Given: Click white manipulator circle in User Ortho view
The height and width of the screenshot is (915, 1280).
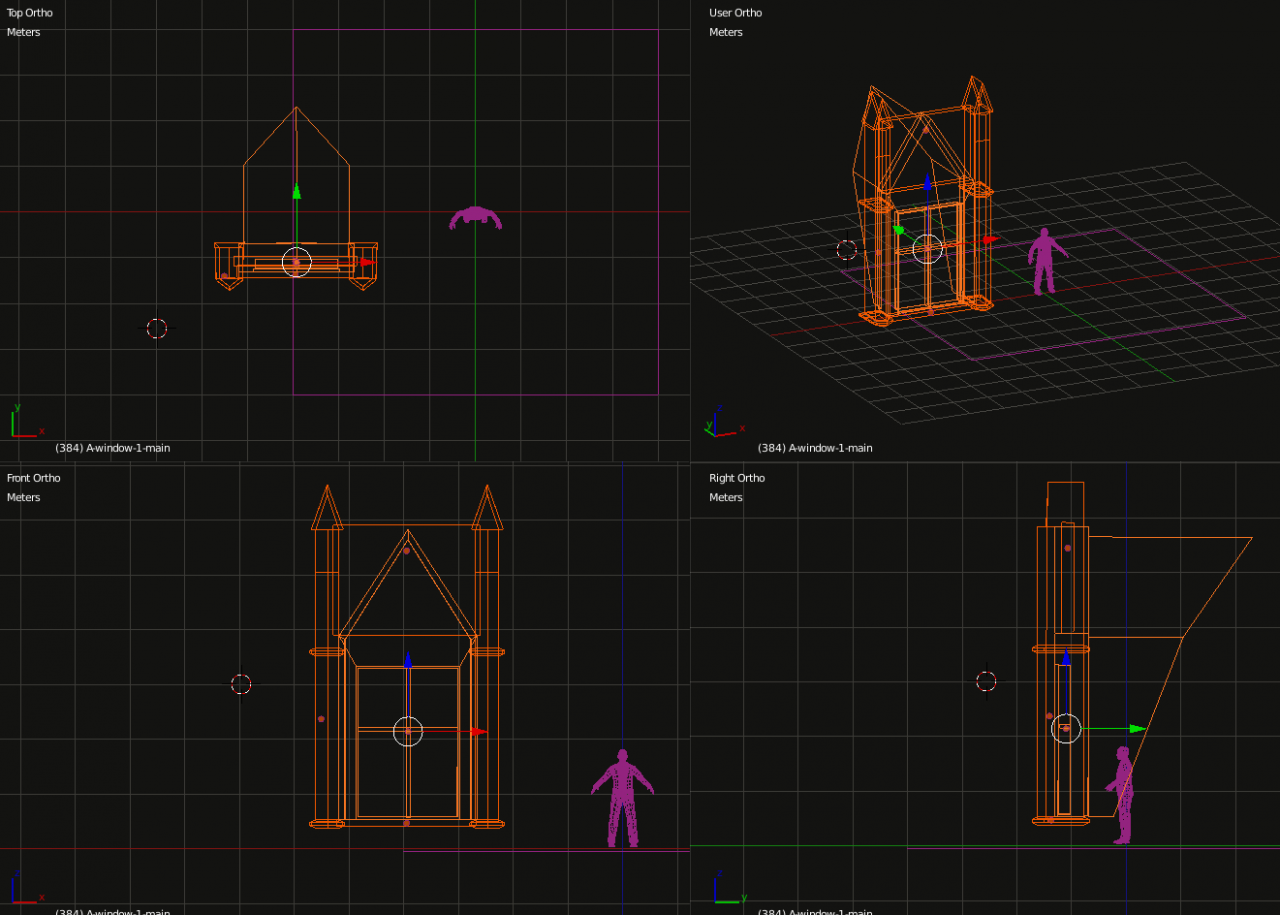Looking at the screenshot, I should tap(928, 249).
